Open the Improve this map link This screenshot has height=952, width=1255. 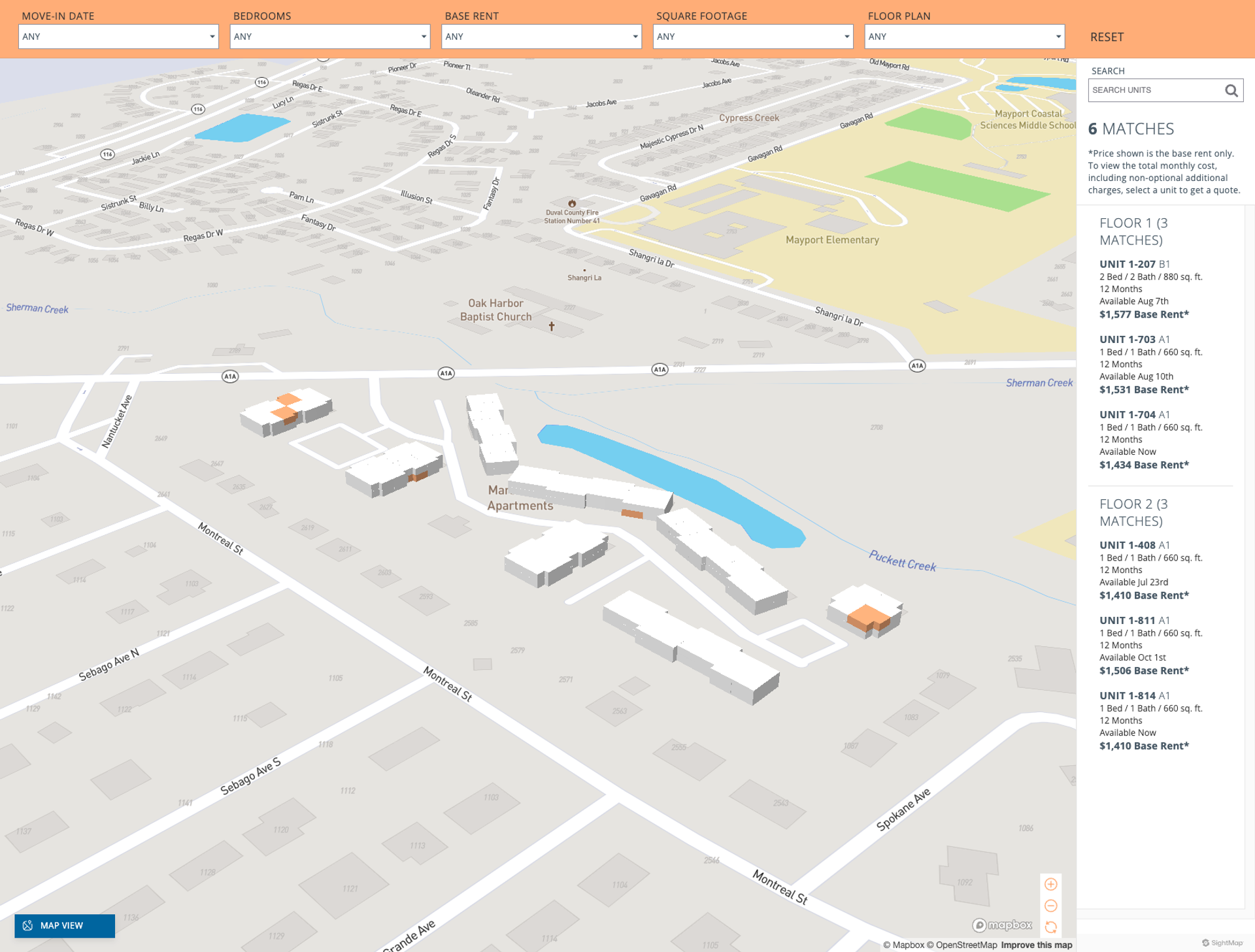1036,945
